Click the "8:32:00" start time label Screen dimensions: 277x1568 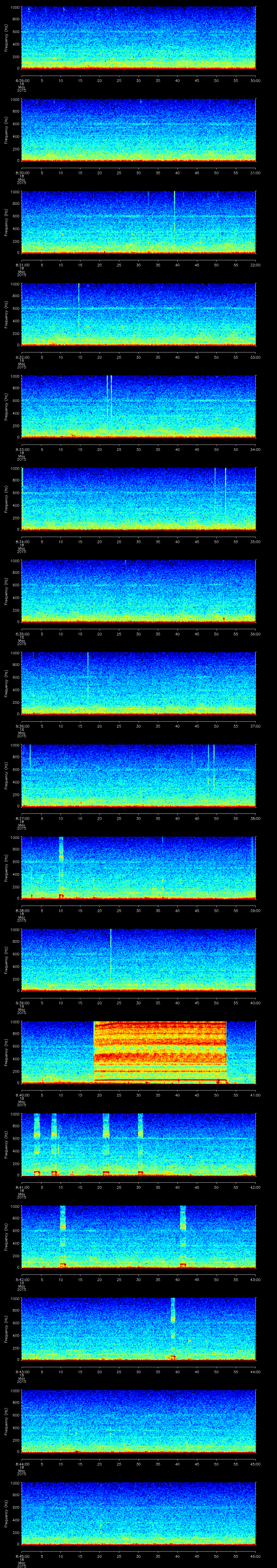pyautogui.click(x=22, y=357)
